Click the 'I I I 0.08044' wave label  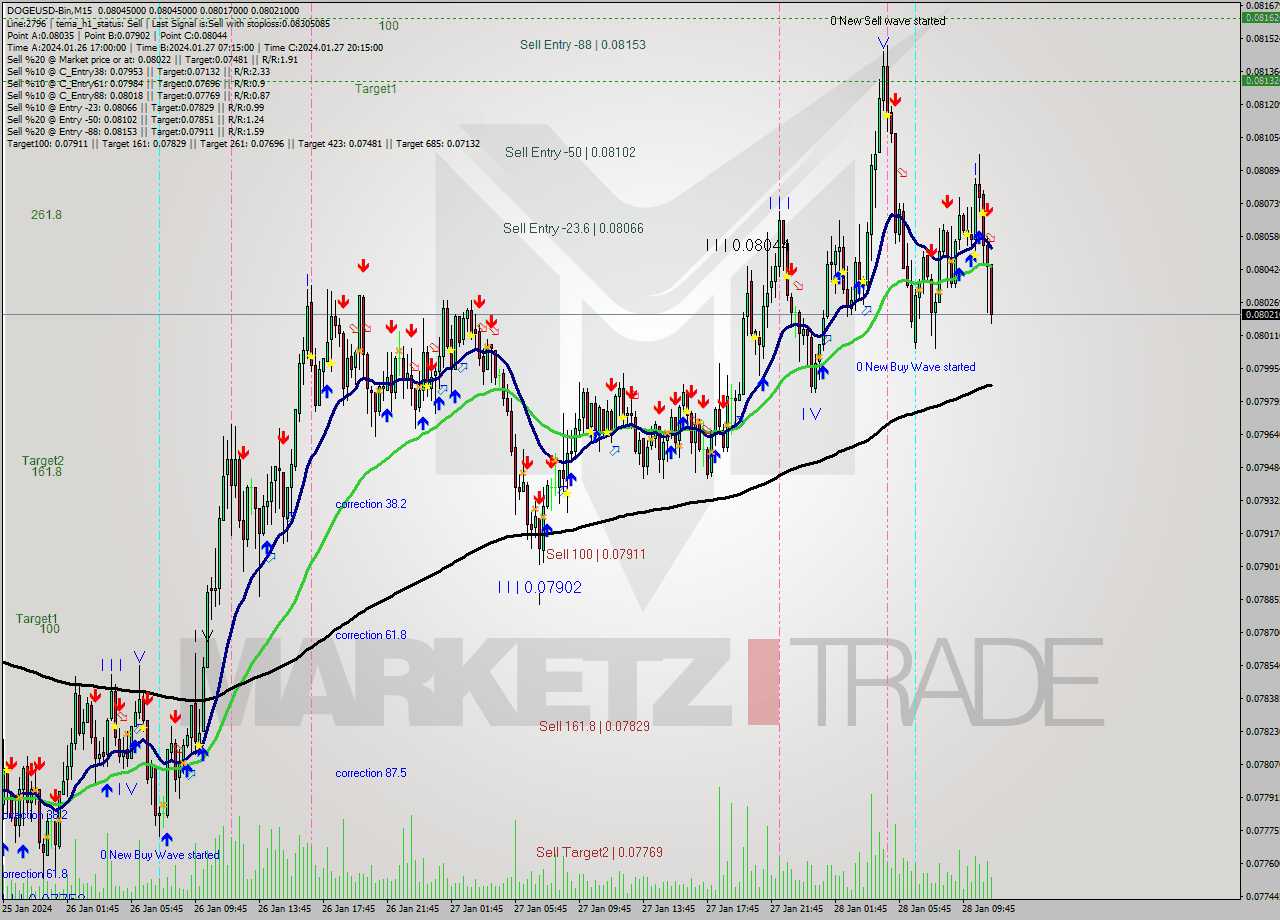747,244
